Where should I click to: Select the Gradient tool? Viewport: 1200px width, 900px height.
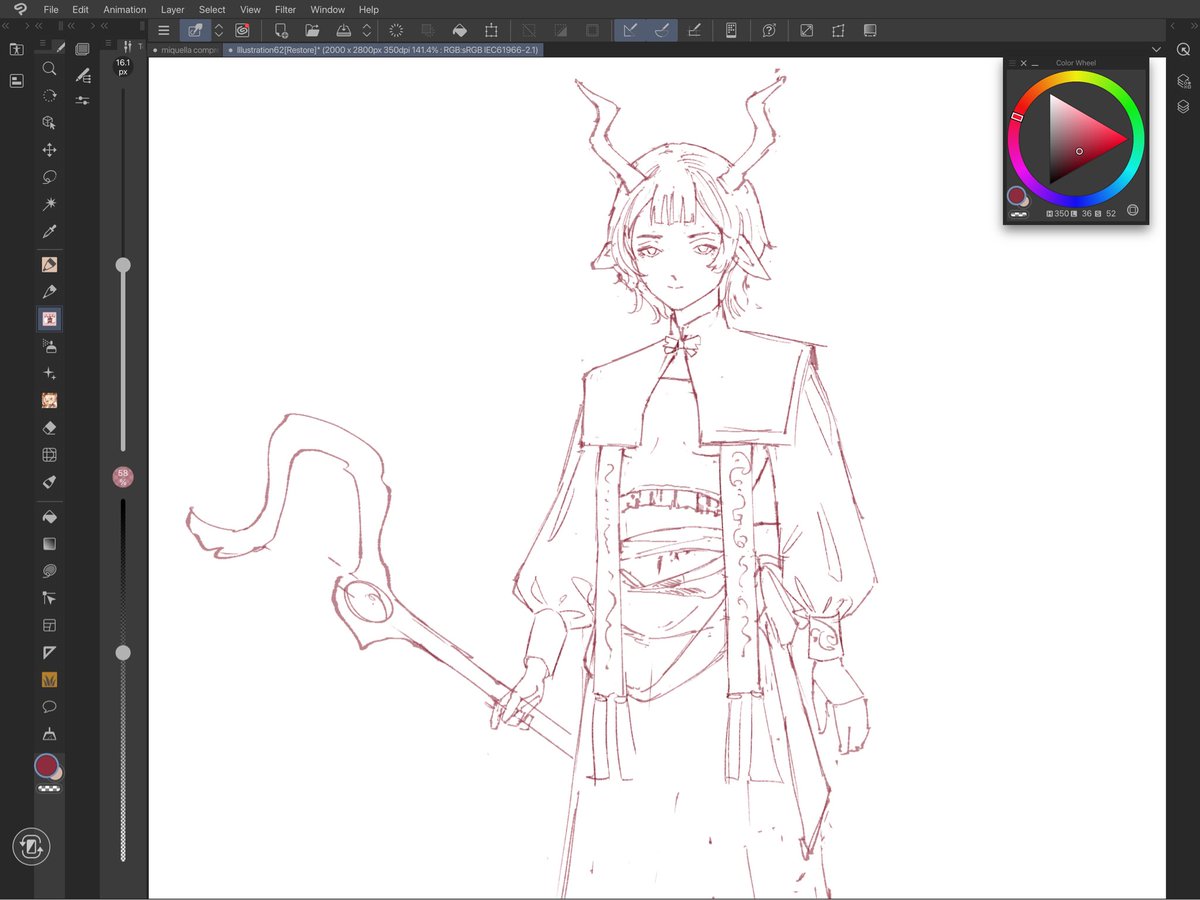tap(49, 544)
